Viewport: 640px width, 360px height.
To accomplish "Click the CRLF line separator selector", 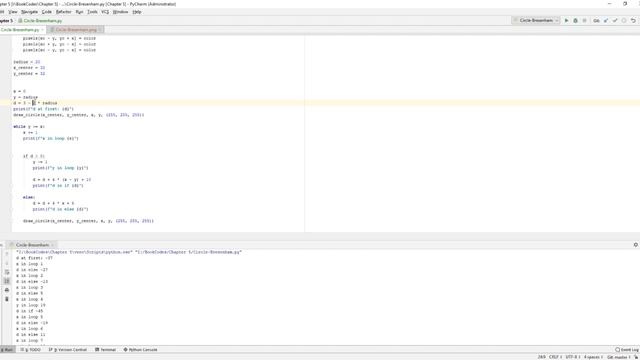I will coord(555,357).
